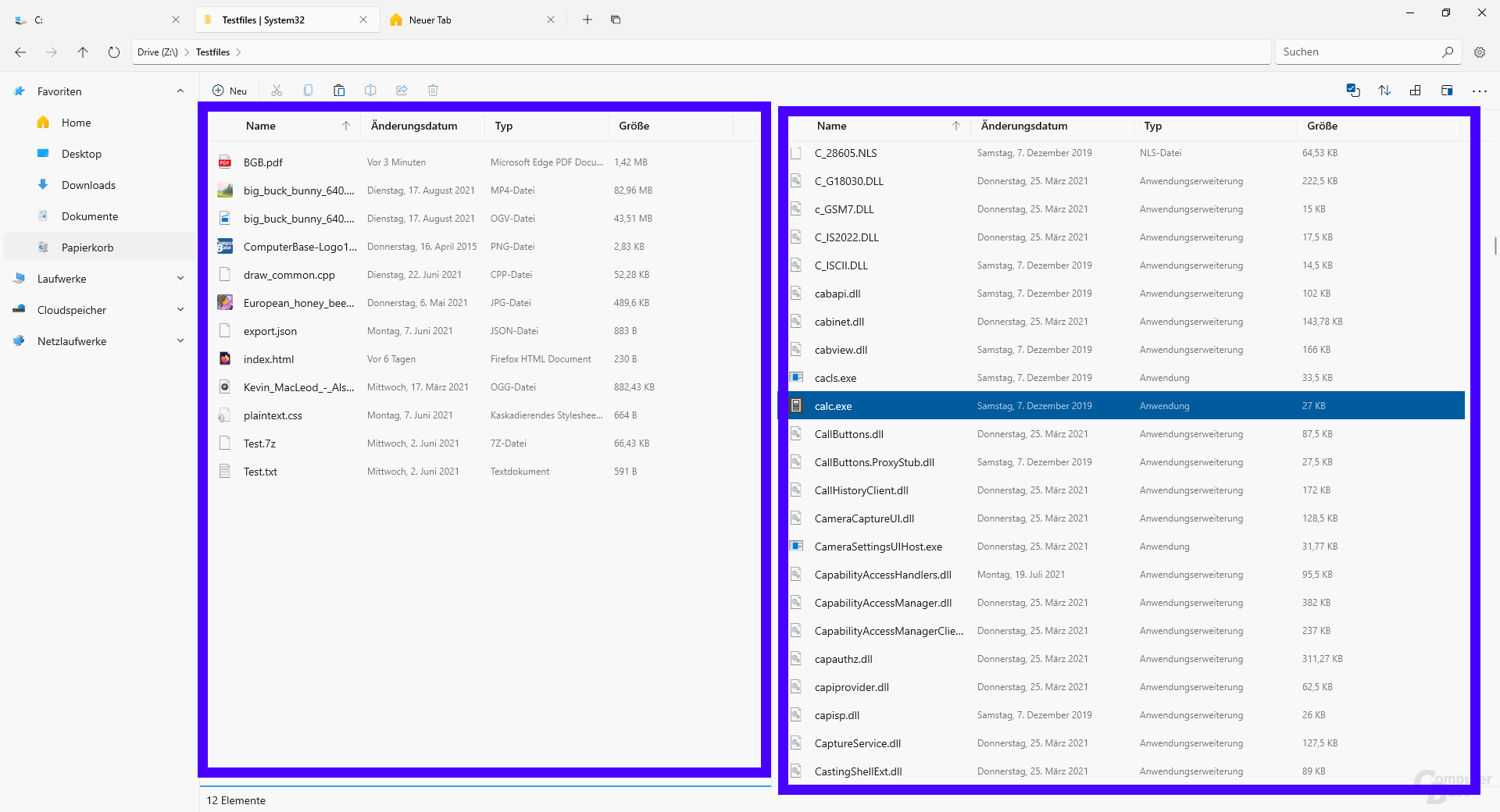Select C_28605.NLS in the right pane
The height and width of the screenshot is (812, 1500).
pyautogui.click(x=1127, y=153)
